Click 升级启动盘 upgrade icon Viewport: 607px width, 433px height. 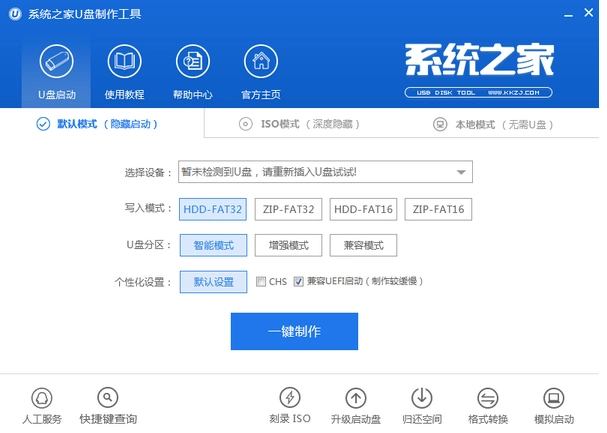[x=355, y=397]
